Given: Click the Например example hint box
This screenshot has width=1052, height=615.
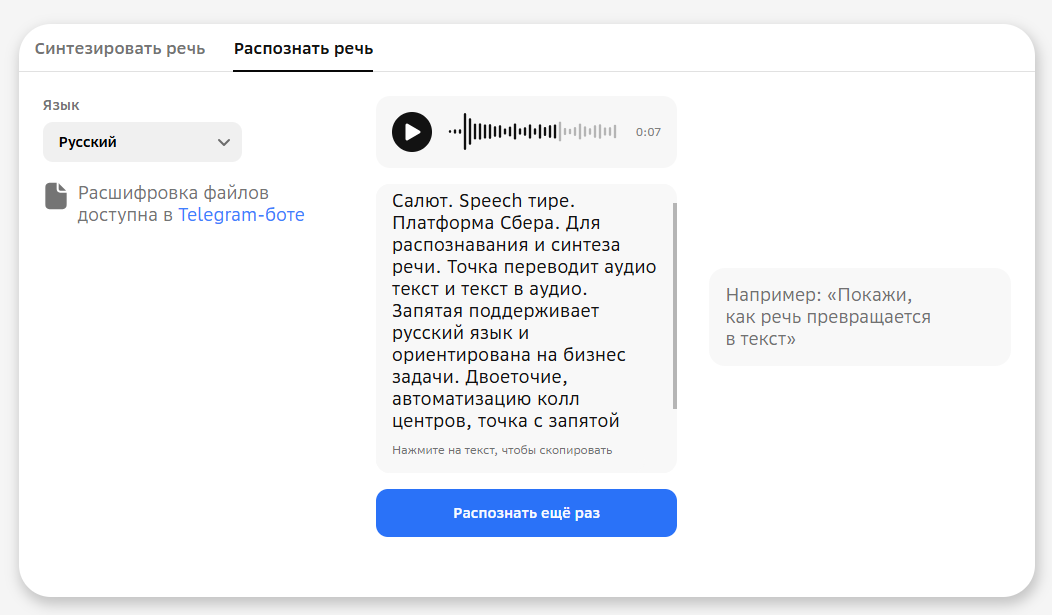Looking at the screenshot, I should [859, 317].
